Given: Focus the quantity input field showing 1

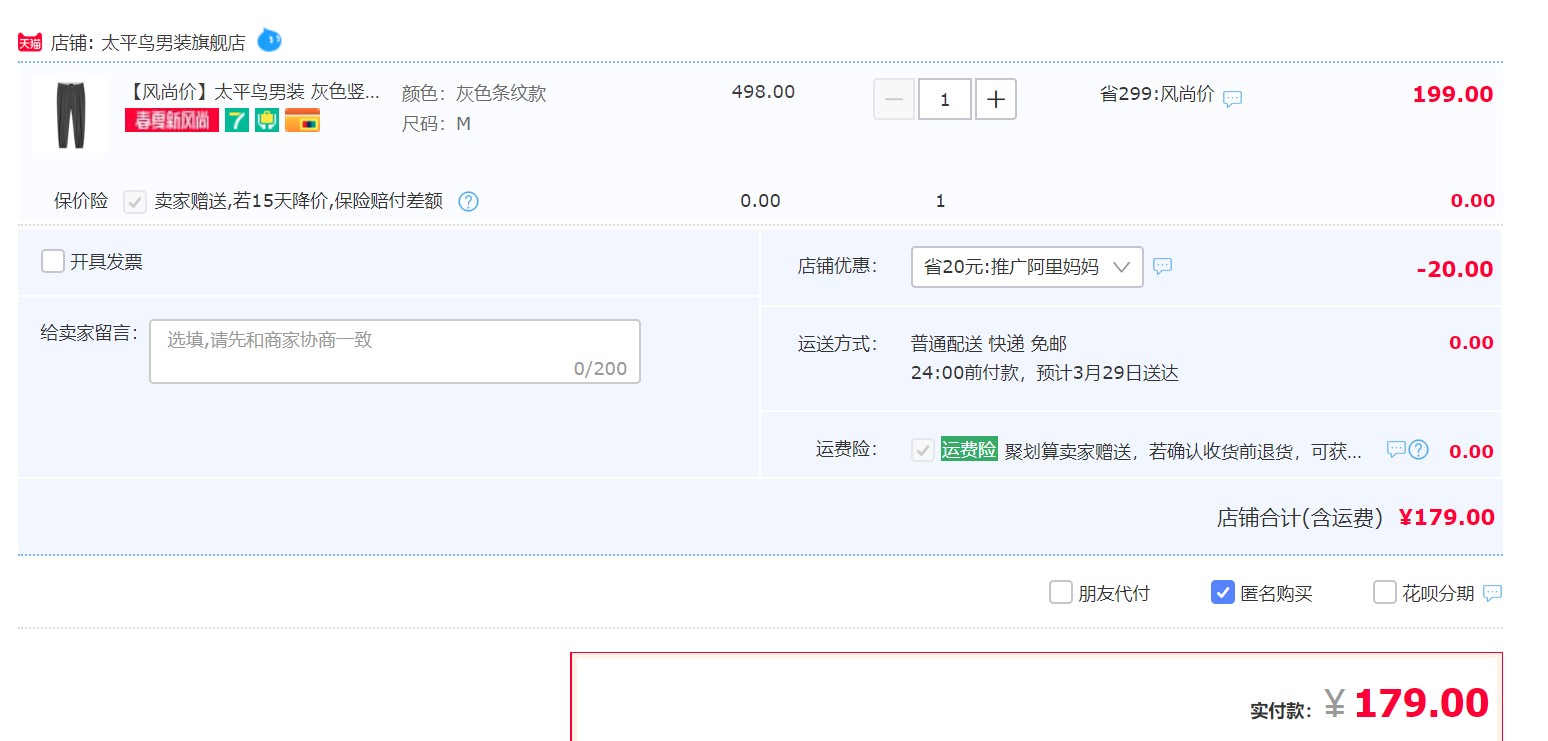Looking at the screenshot, I should [x=945, y=100].
